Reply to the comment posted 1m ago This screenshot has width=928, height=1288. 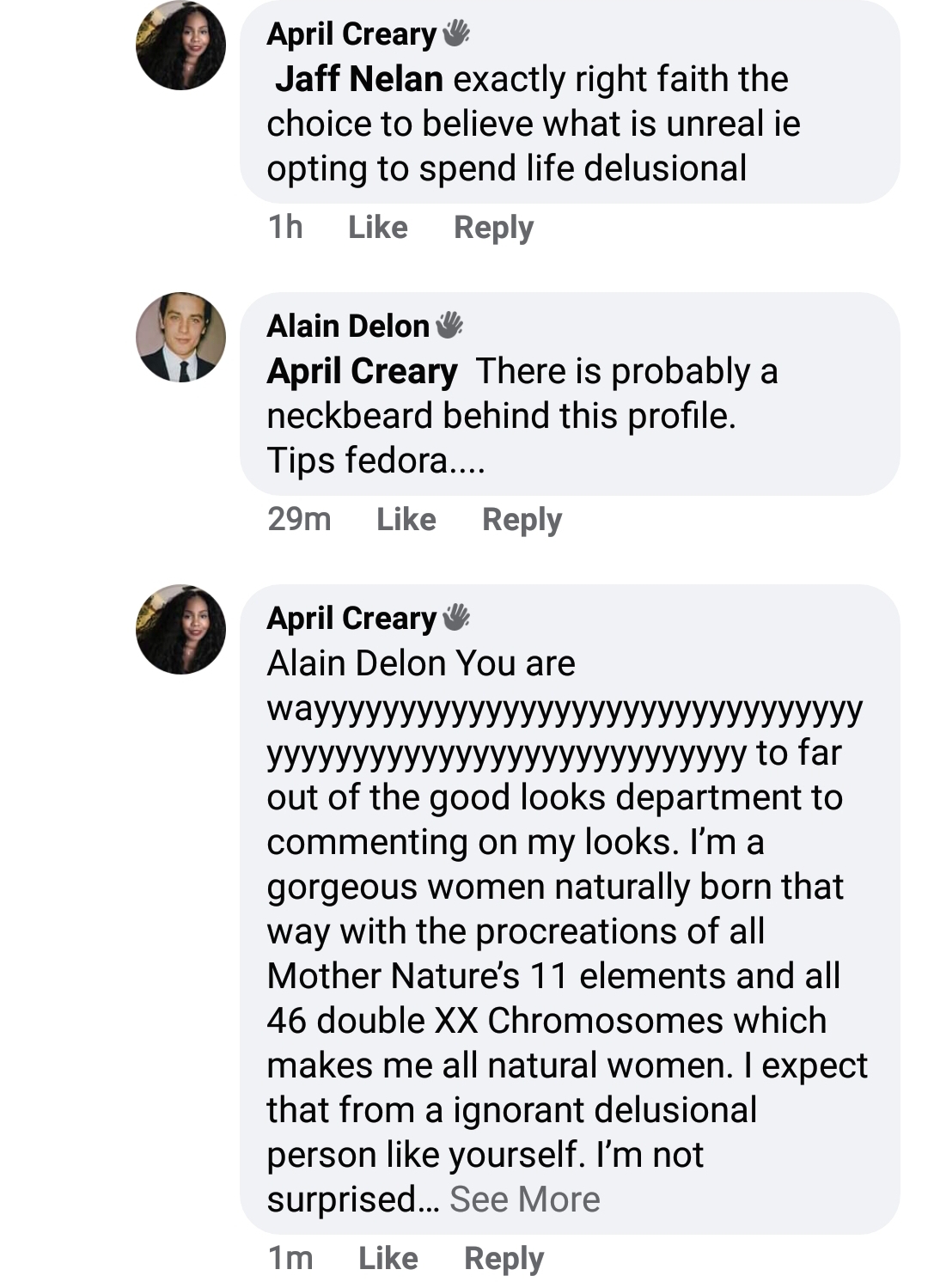(x=504, y=1259)
